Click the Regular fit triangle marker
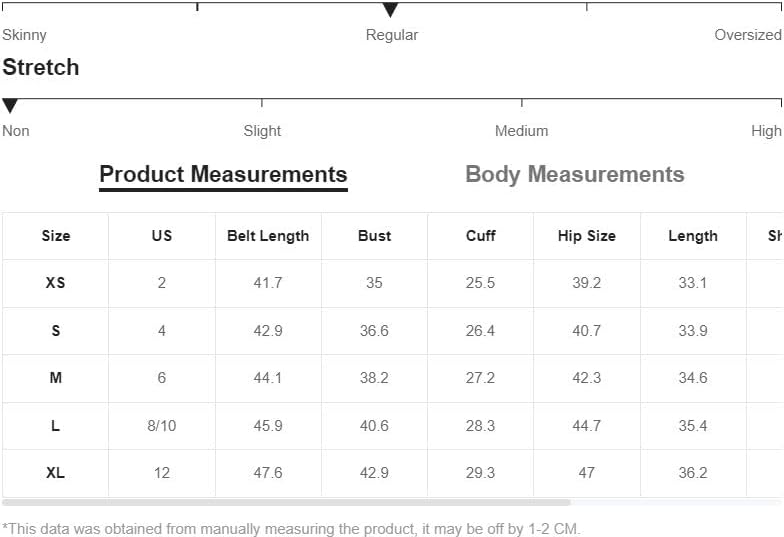 390,10
